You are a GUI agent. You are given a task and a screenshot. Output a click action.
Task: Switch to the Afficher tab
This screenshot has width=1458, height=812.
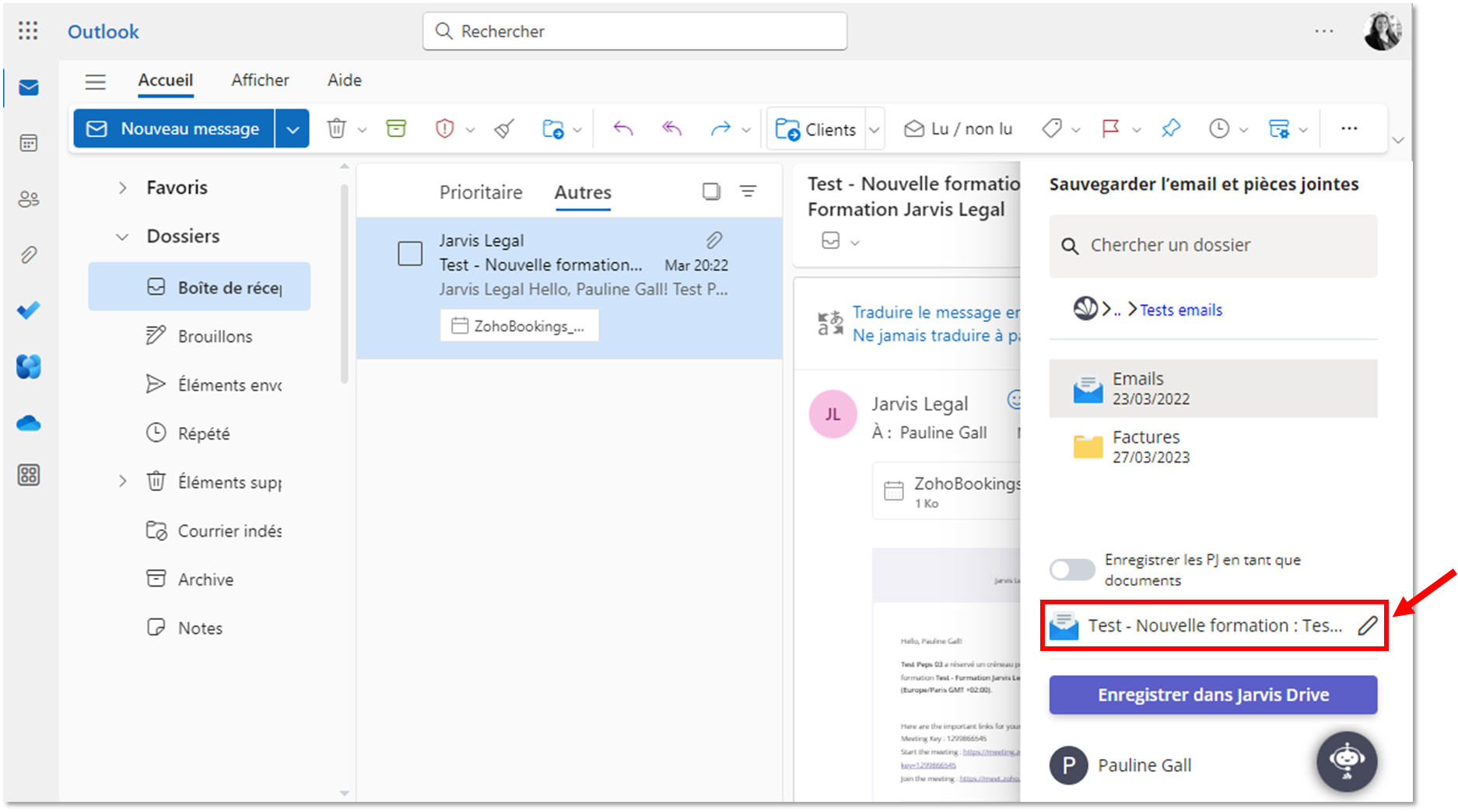click(260, 80)
